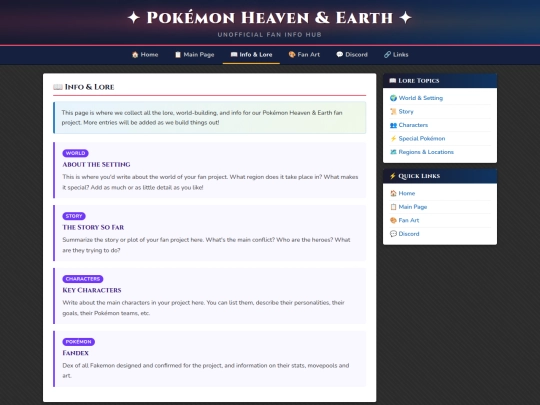Screen dimensions: 540x405
Task: Follow the Fan Art quick link in sidebar
Action: coord(409,220)
